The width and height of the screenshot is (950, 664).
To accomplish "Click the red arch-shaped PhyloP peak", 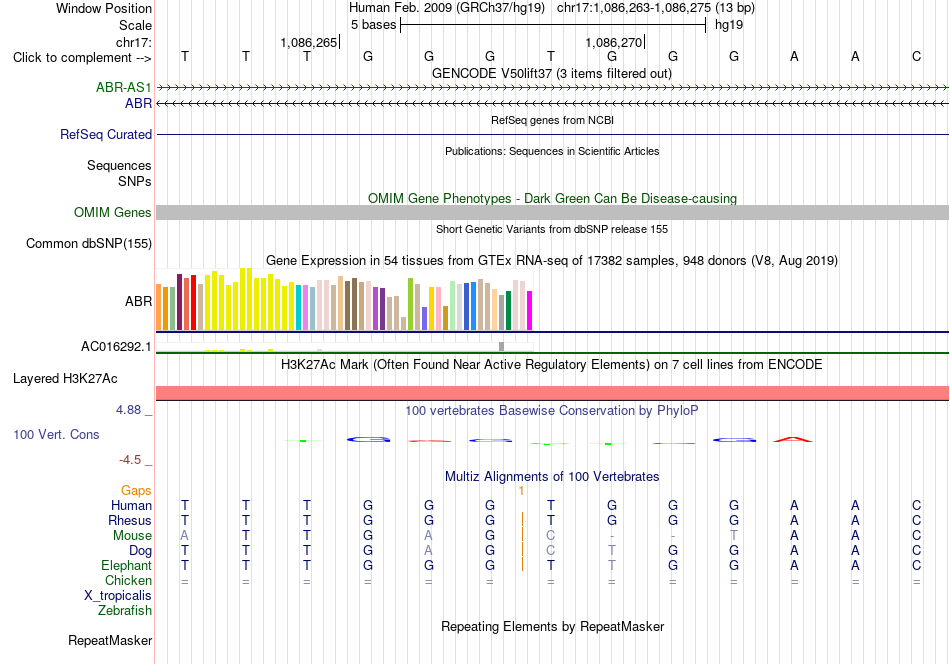I will coord(793,439).
